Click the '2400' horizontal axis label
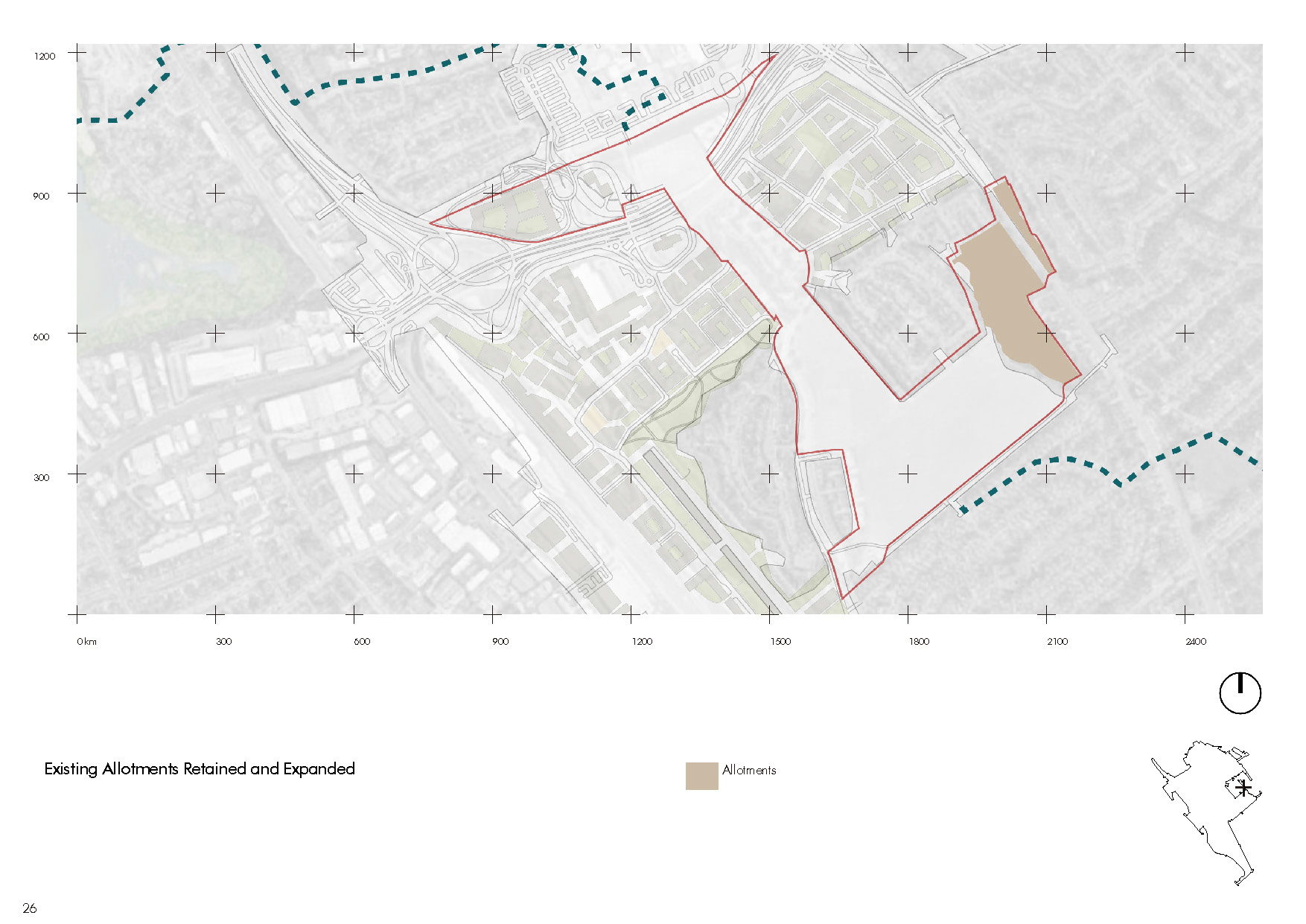 [x=1196, y=641]
